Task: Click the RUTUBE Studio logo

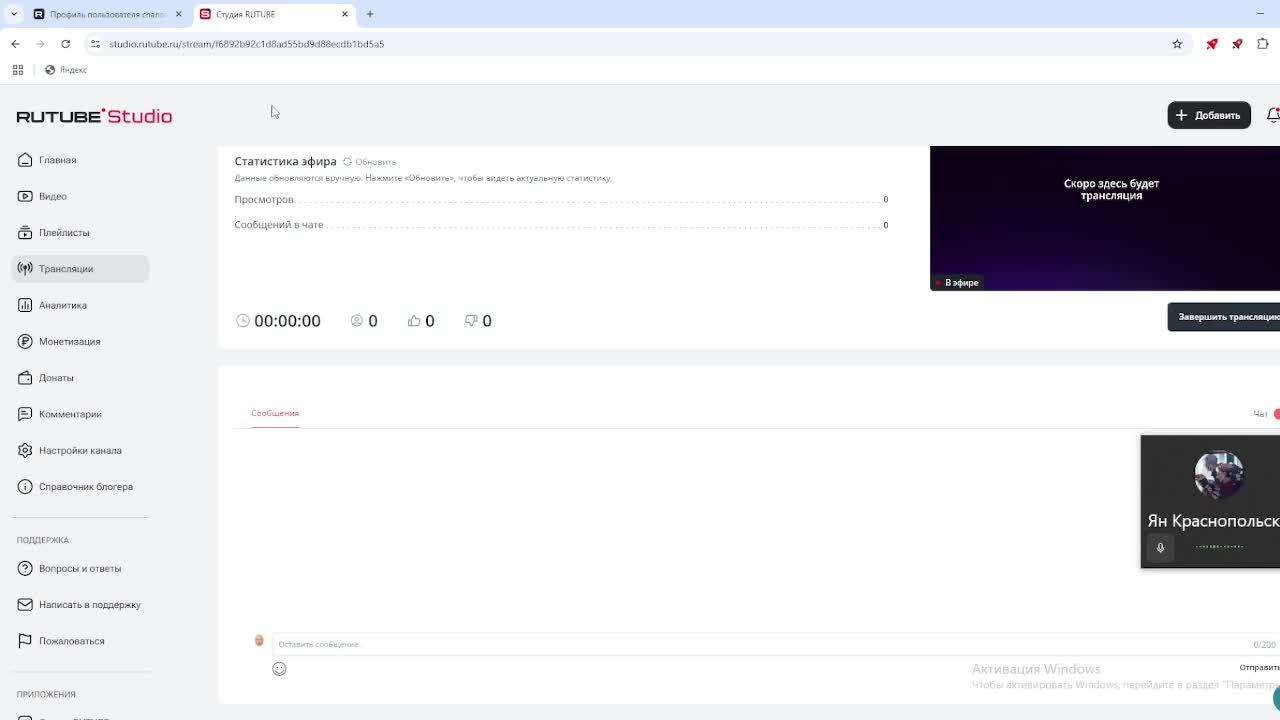Action: click(x=94, y=116)
